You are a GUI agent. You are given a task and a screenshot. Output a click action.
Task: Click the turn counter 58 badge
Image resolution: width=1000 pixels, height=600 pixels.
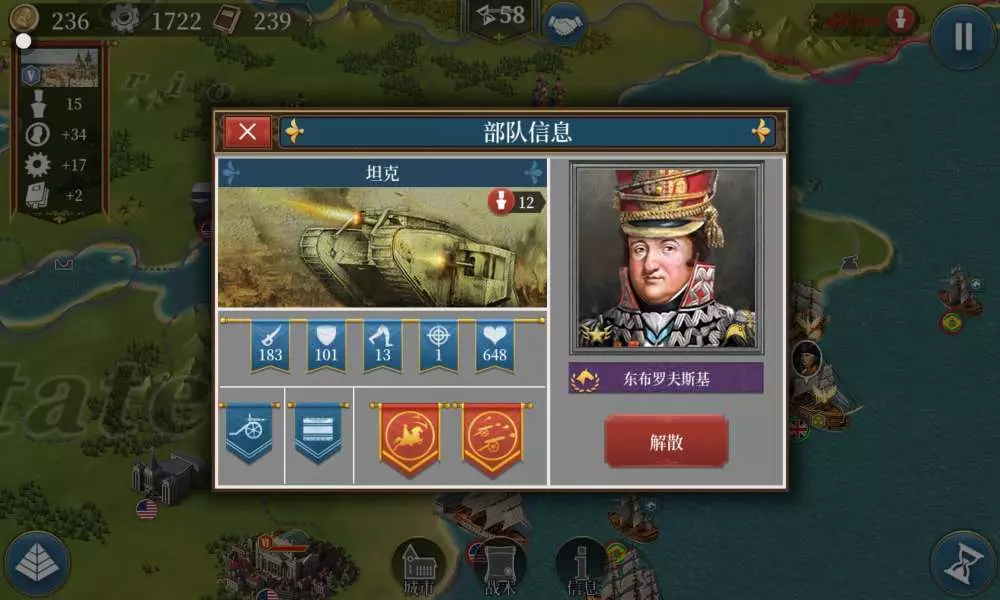click(x=501, y=17)
